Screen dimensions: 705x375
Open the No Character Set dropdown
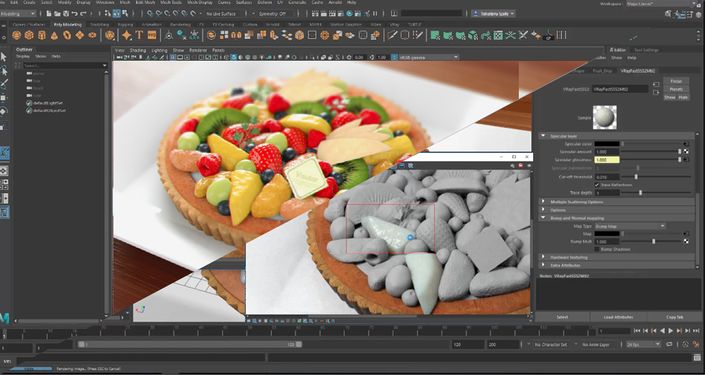click(x=551, y=344)
